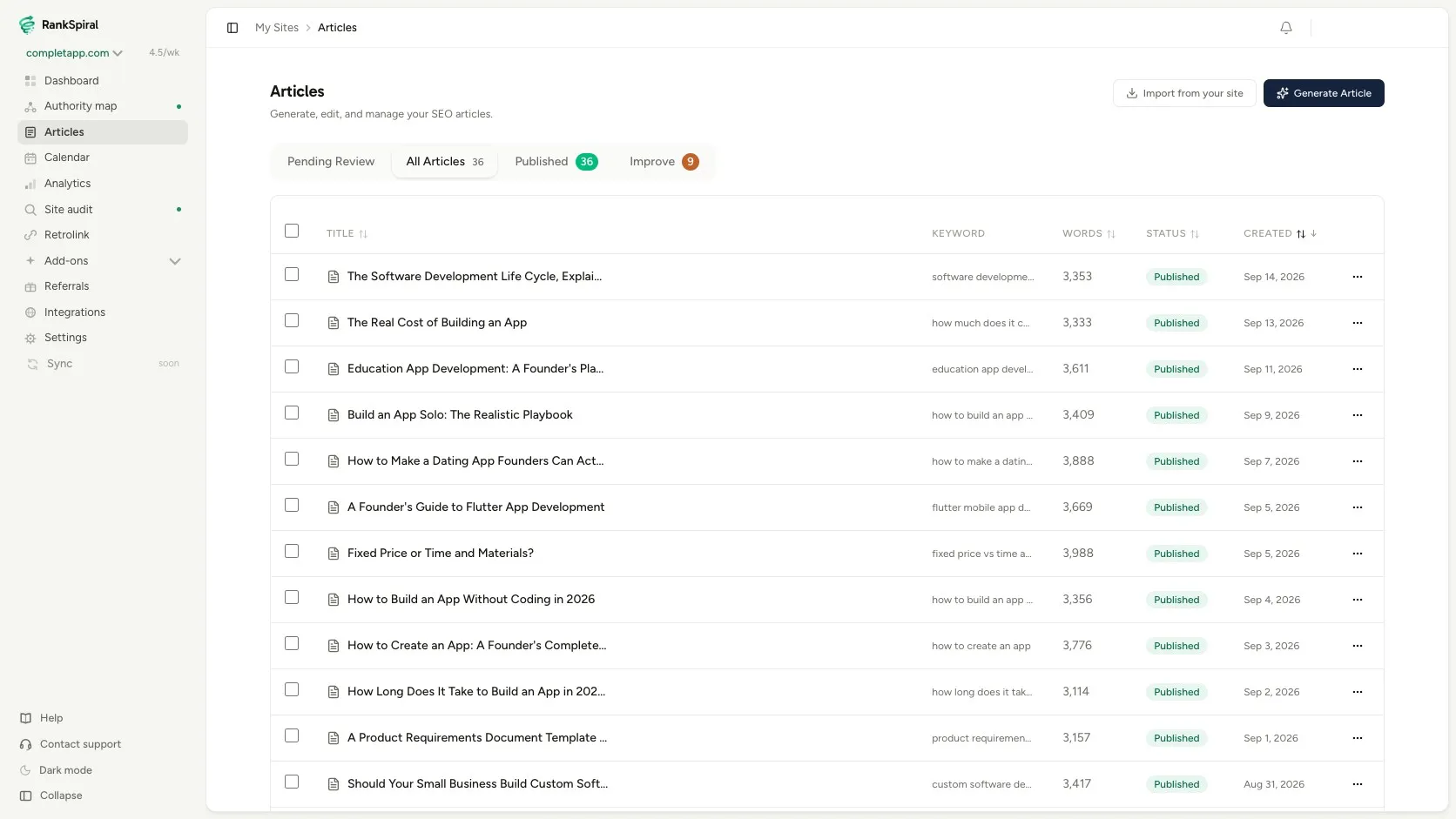Open row options for The Real Cost article
This screenshot has width=1456, height=819.
[x=1357, y=323]
